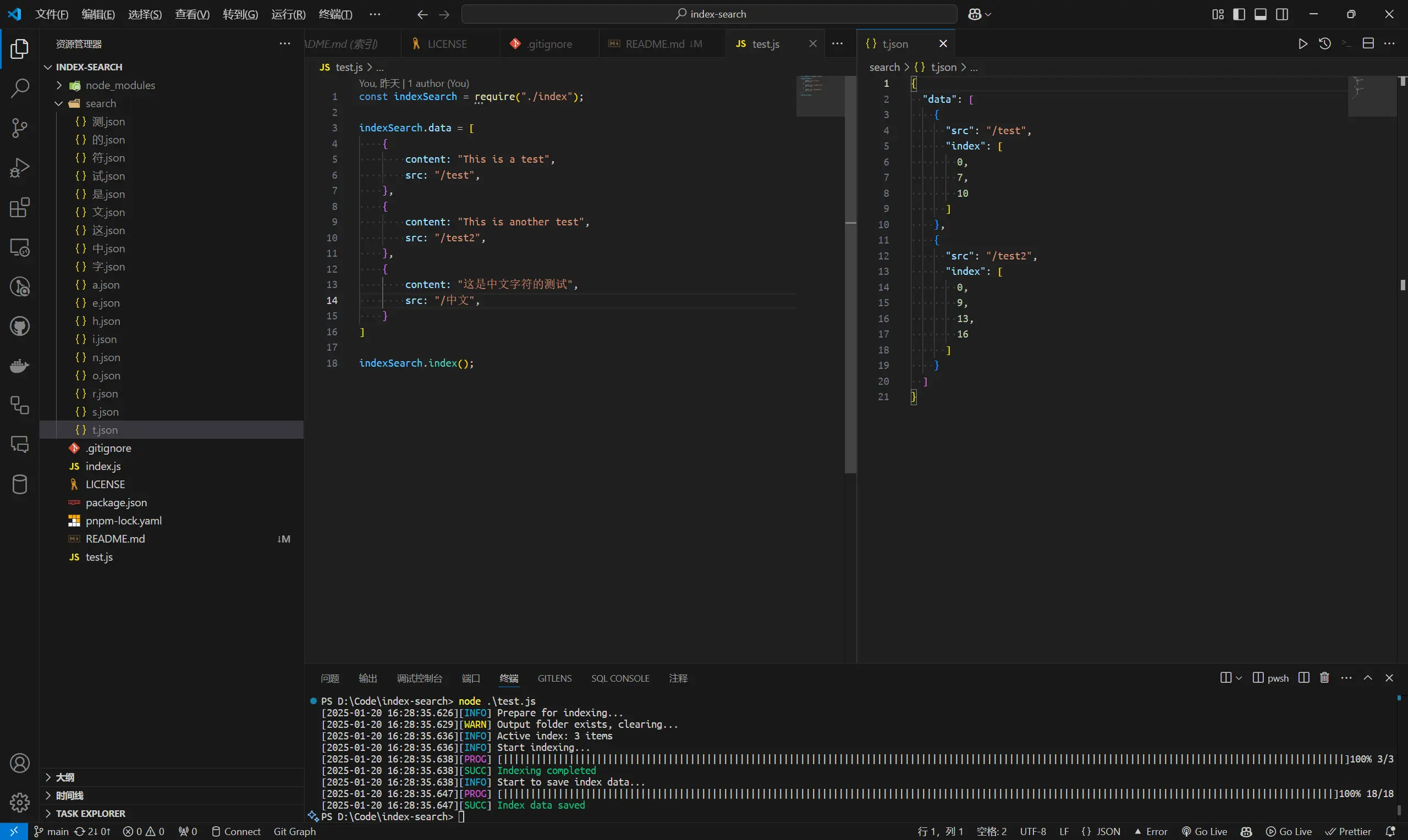Viewport: 1408px width, 840px height.
Task: Customize layout from title bar
Action: pyautogui.click(x=1218, y=14)
